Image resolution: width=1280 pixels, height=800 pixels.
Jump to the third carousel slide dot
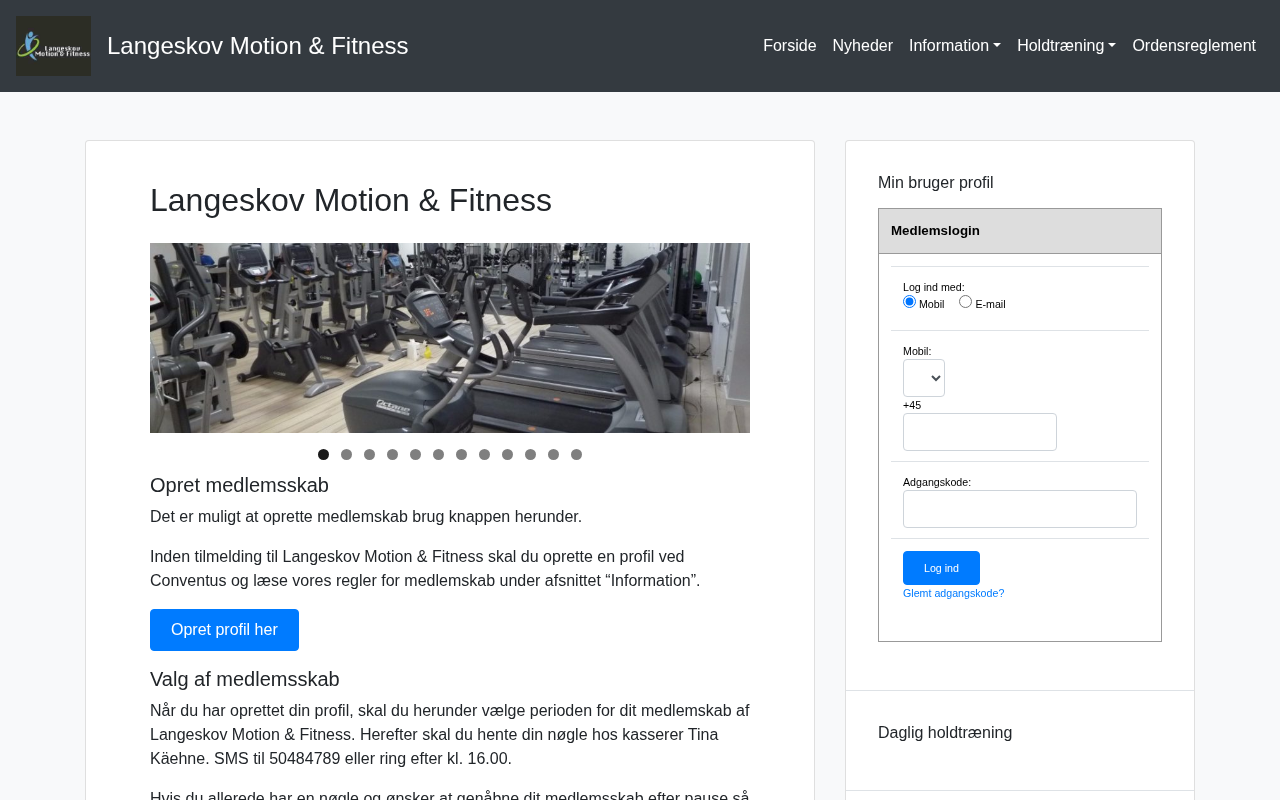pyautogui.click(x=369, y=455)
